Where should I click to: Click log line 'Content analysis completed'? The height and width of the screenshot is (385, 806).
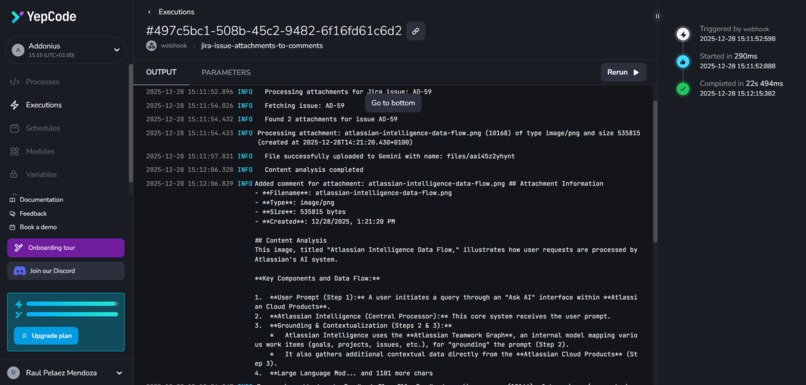tap(314, 170)
